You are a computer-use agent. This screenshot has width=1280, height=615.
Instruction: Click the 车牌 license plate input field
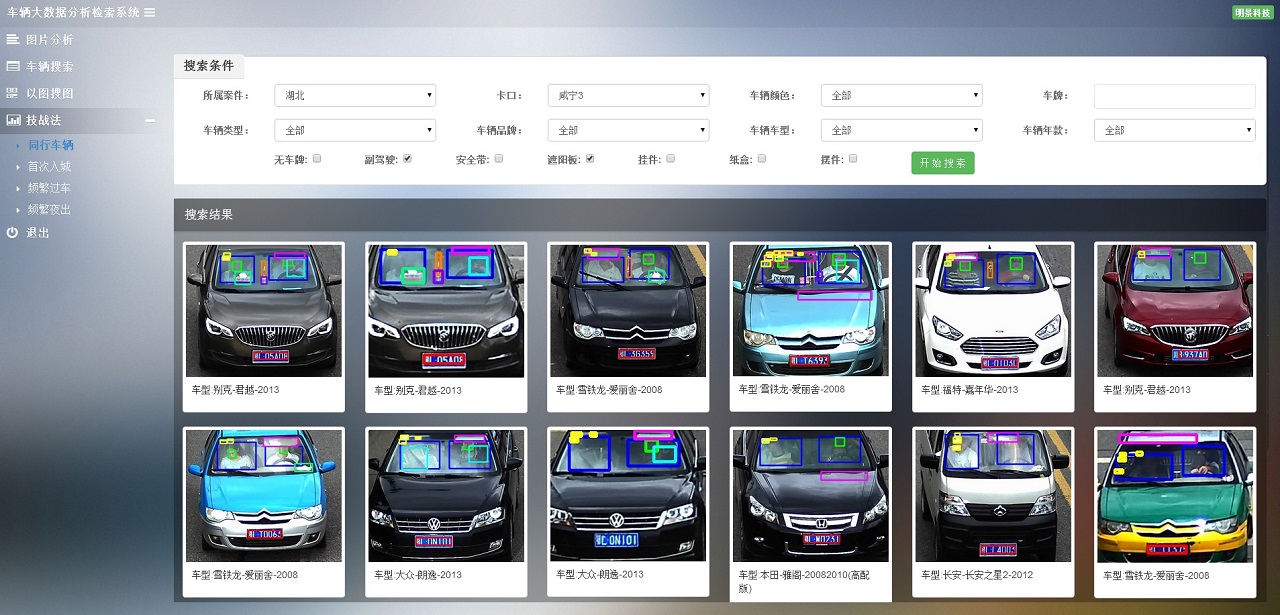click(x=1176, y=95)
